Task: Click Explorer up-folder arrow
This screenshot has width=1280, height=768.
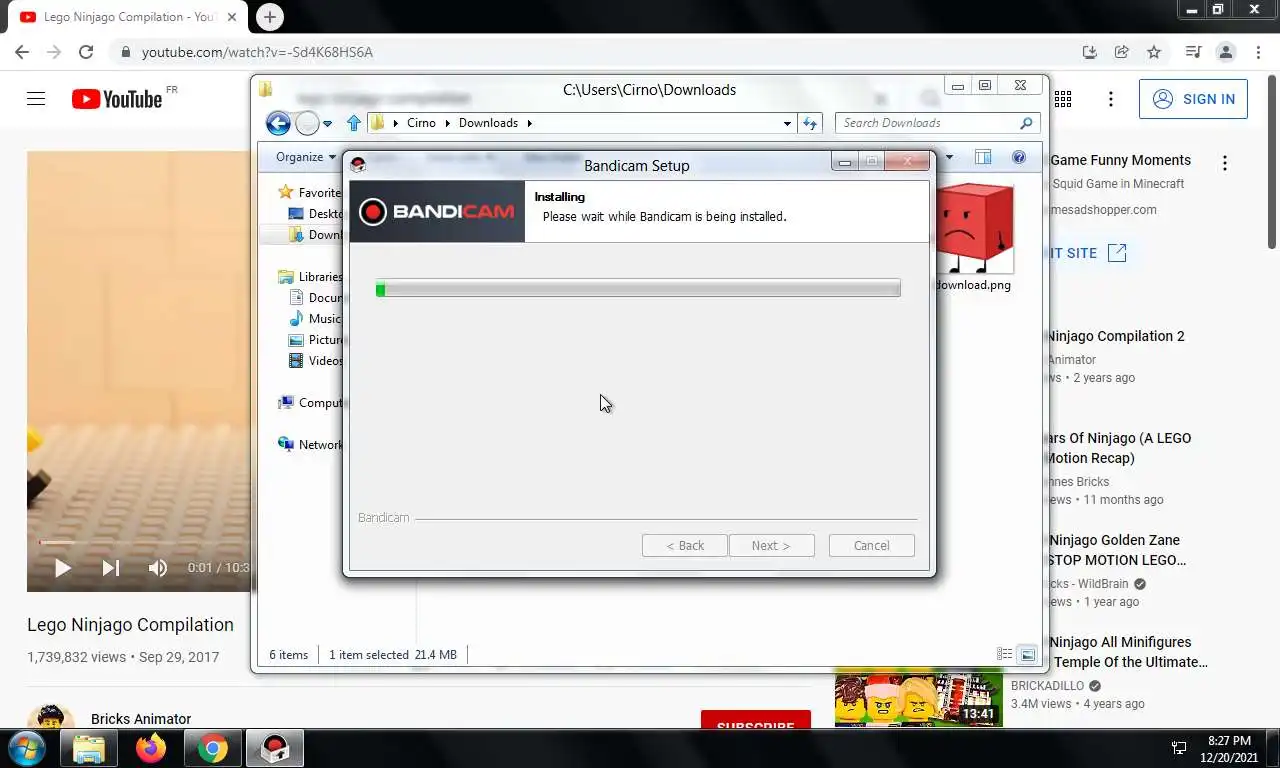Action: coord(353,123)
